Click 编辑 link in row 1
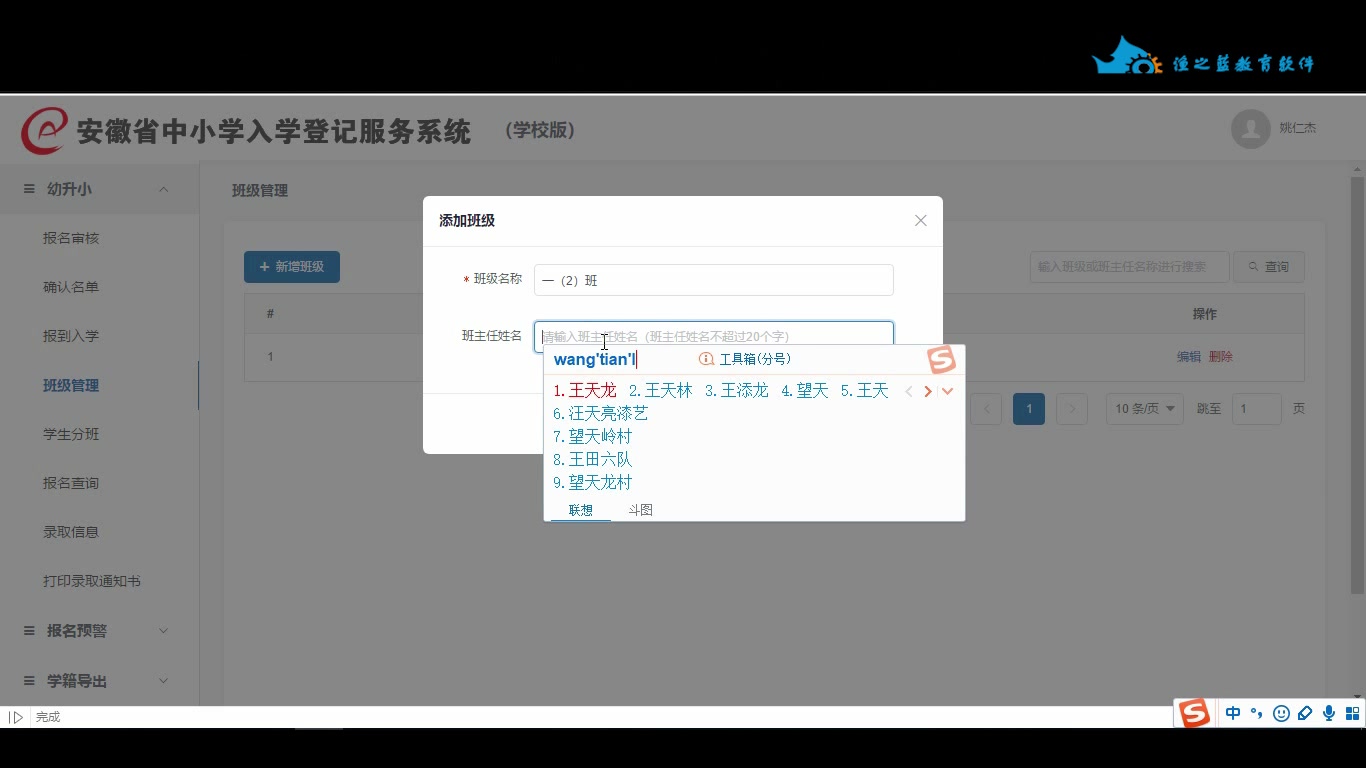The width and height of the screenshot is (1366, 768). pos(1189,357)
